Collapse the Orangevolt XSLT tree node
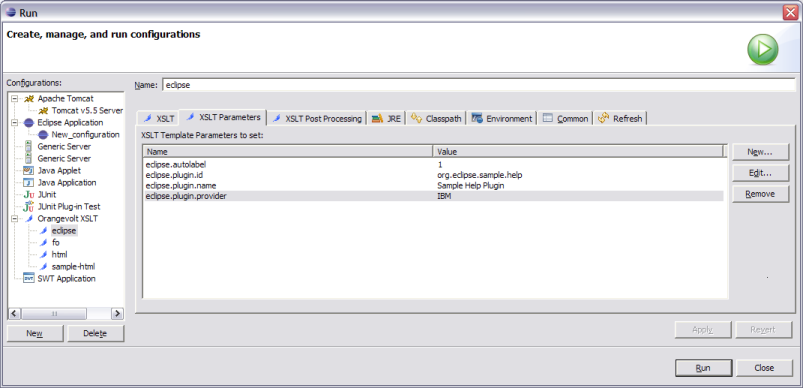Screen dimensions: 803x388 (14, 219)
